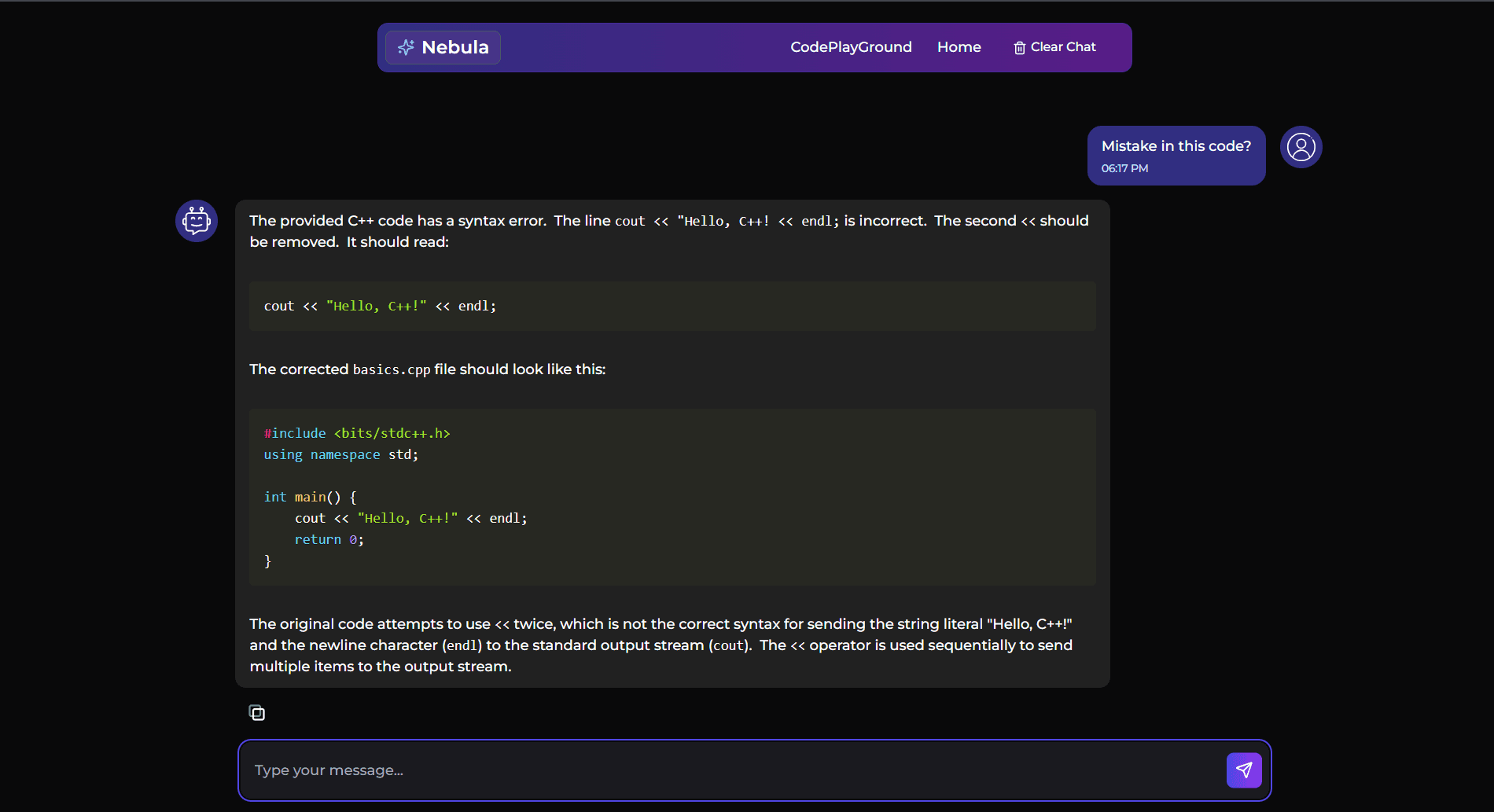The height and width of the screenshot is (812, 1494).
Task: Click the user profile avatar icon
Action: 1301,147
